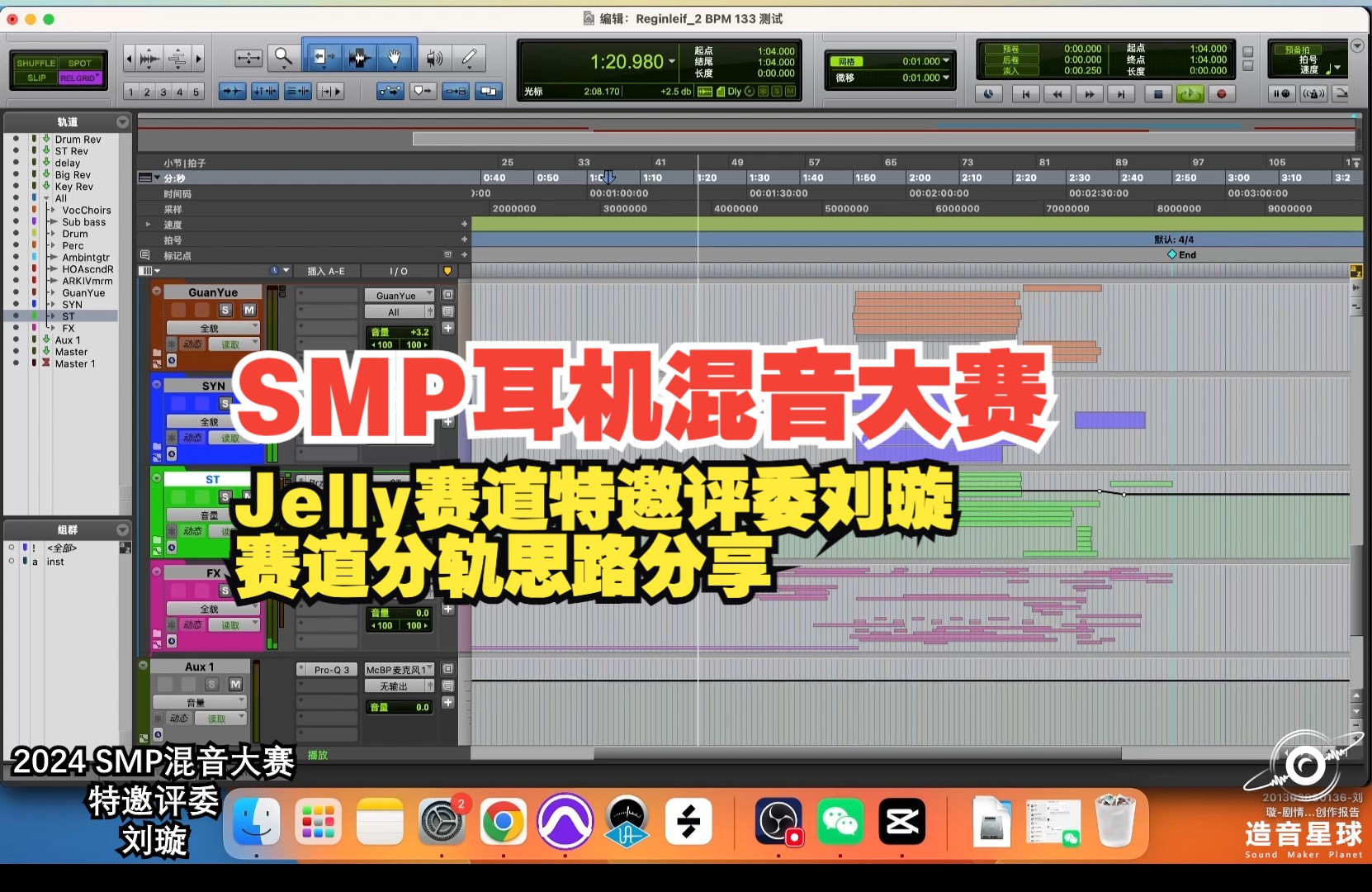Select the inst group in groups list

(55, 562)
